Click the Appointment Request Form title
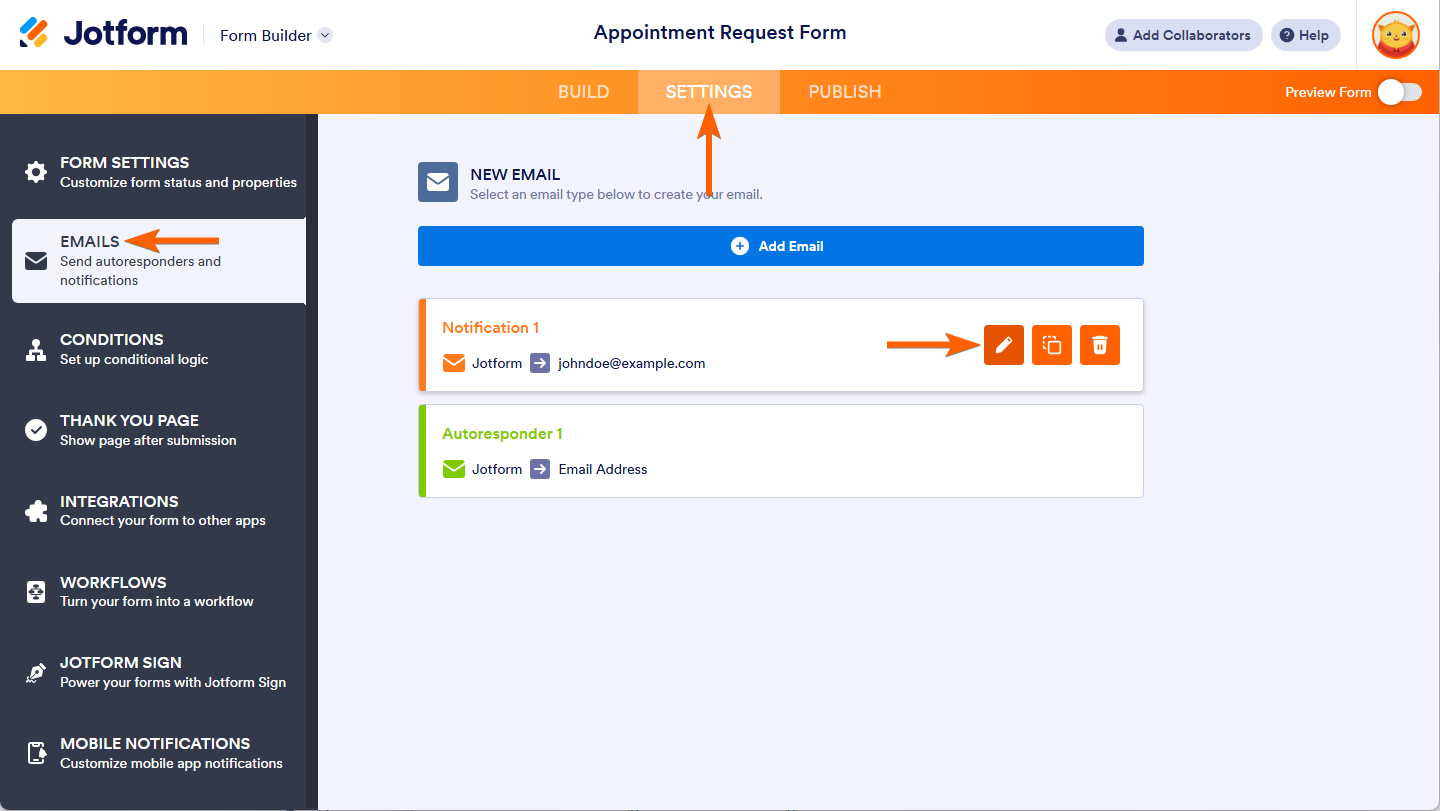The width and height of the screenshot is (1440, 811). coord(720,33)
